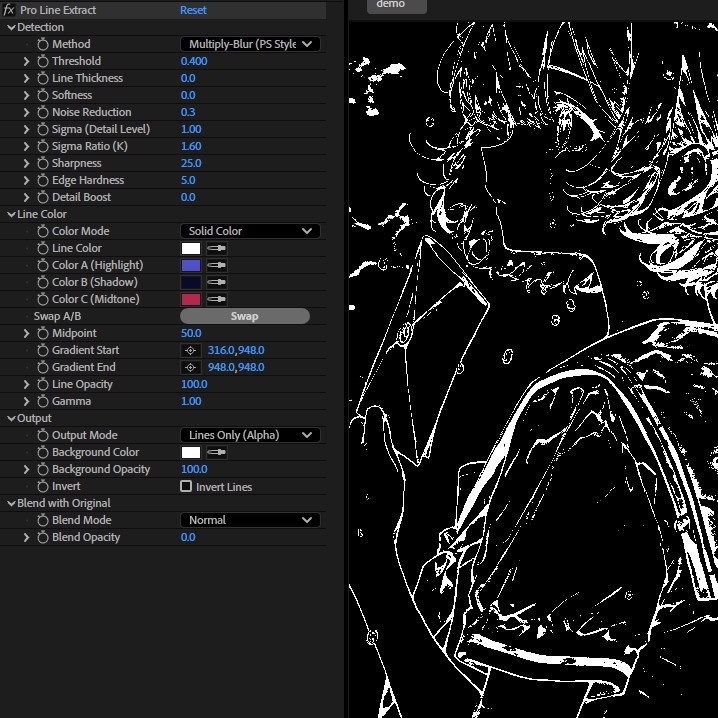Collapse the Output group
Viewport: 718px width, 718px height.
click(11, 418)
